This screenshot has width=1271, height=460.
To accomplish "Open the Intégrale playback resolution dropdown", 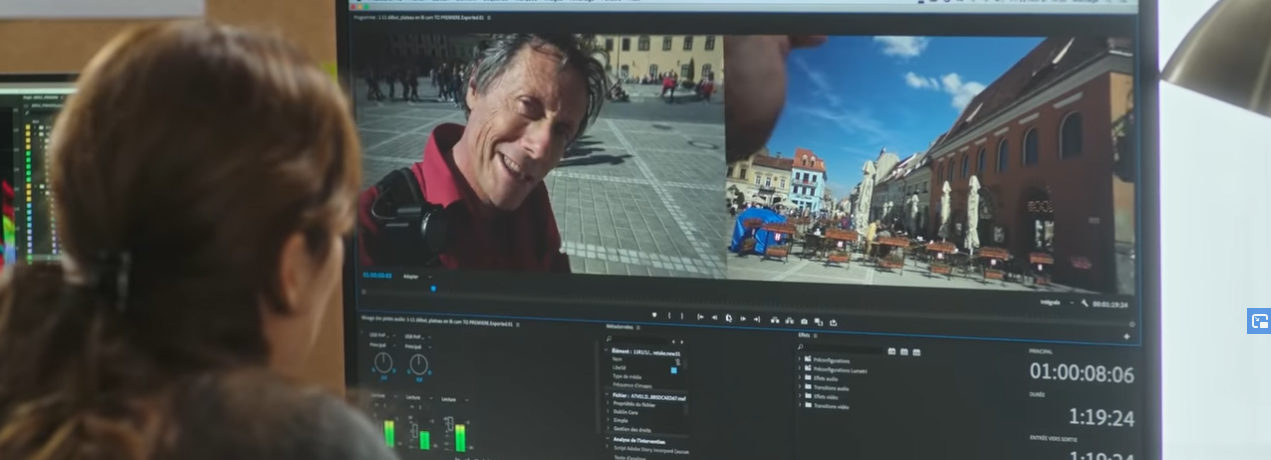I will pyautogui.click(x=1053, y=301).
